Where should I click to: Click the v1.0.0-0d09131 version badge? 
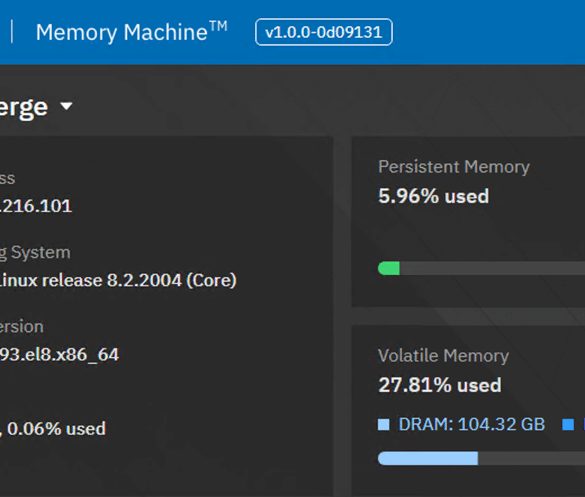[323, 32]
